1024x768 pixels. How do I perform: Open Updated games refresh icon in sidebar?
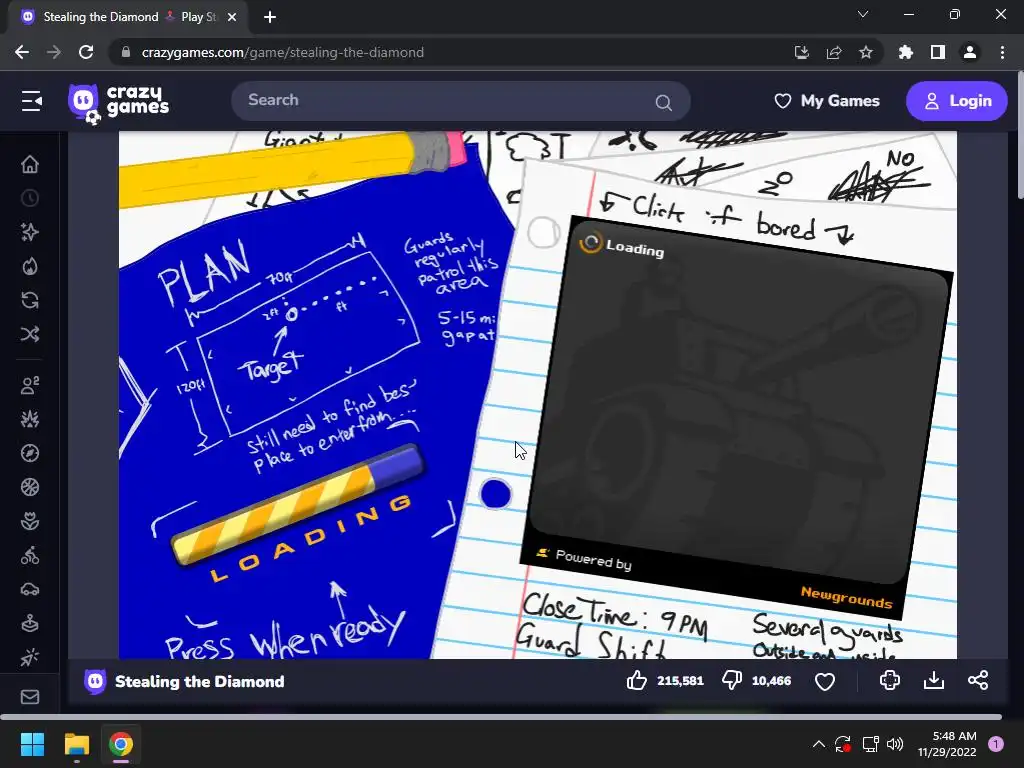point(30,300)
